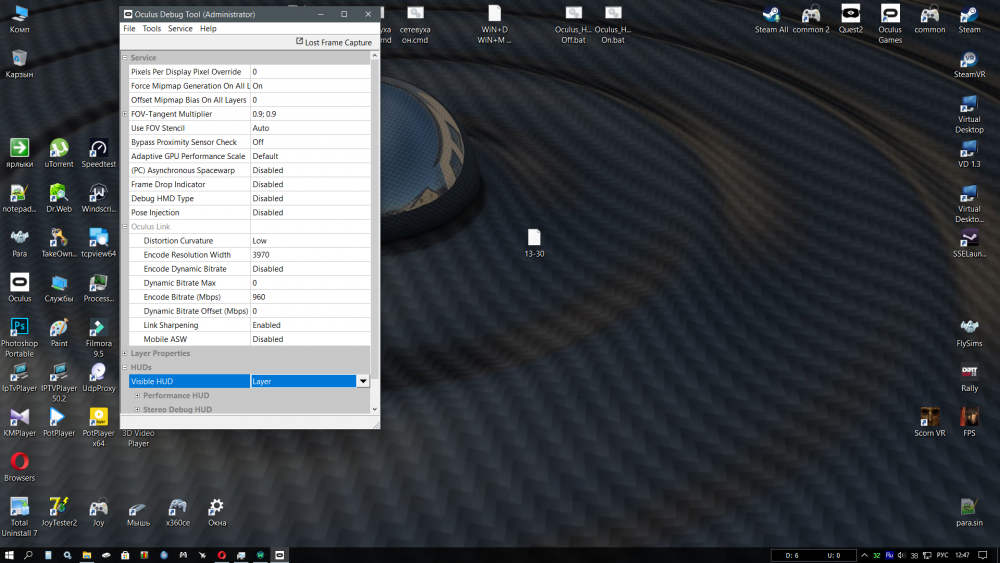Select the 13-30 file on desktop

[534, 239]
